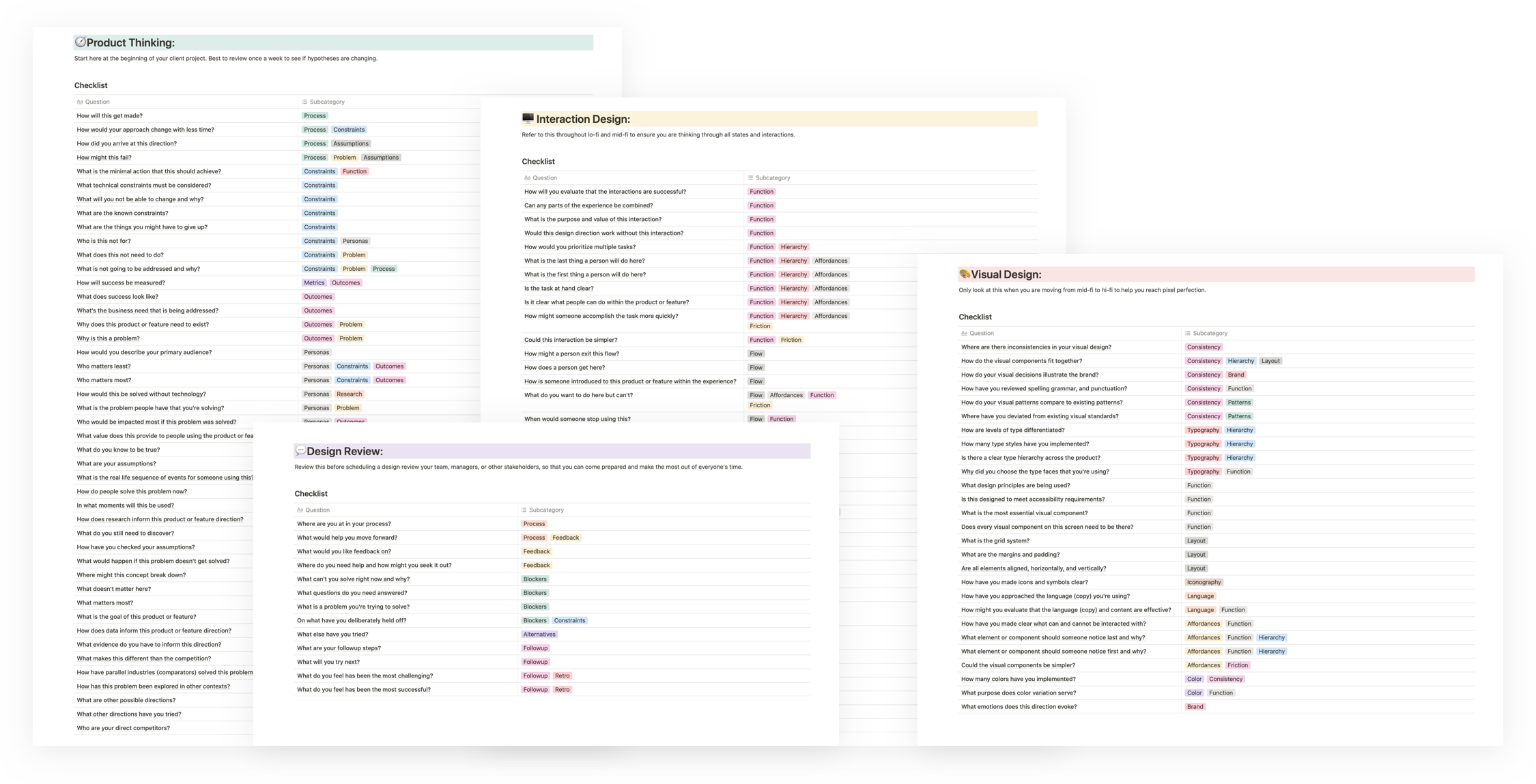Click the computer emoji beside Interaction Design title
The image size is (1536, 784).
(x=528, y=119)
